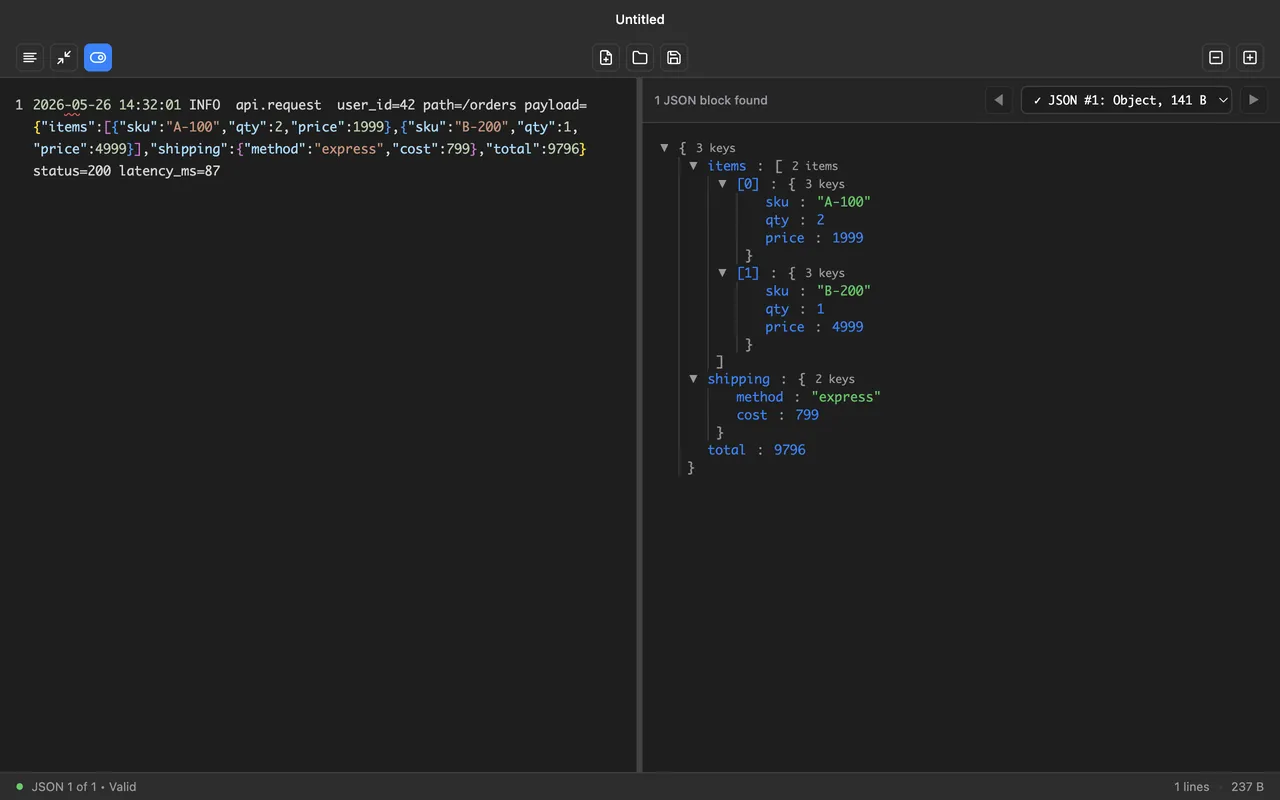Click line number 1 in gutter
Screen dimensions: 1280x800
point(19,105)
